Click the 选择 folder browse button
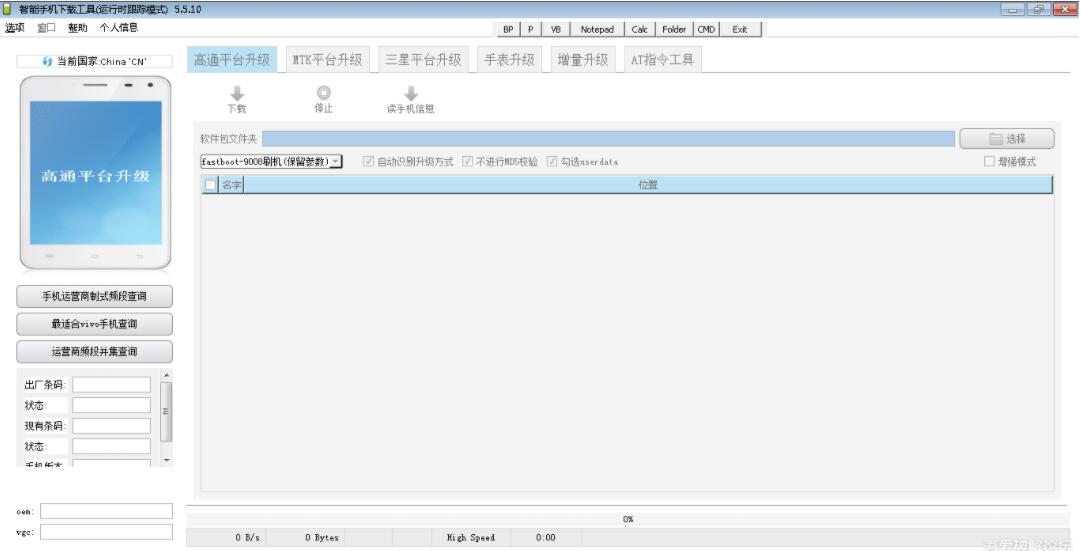Image resolution: width=1081 pixels, height=551 pixels. click(x=1006, y=139)
